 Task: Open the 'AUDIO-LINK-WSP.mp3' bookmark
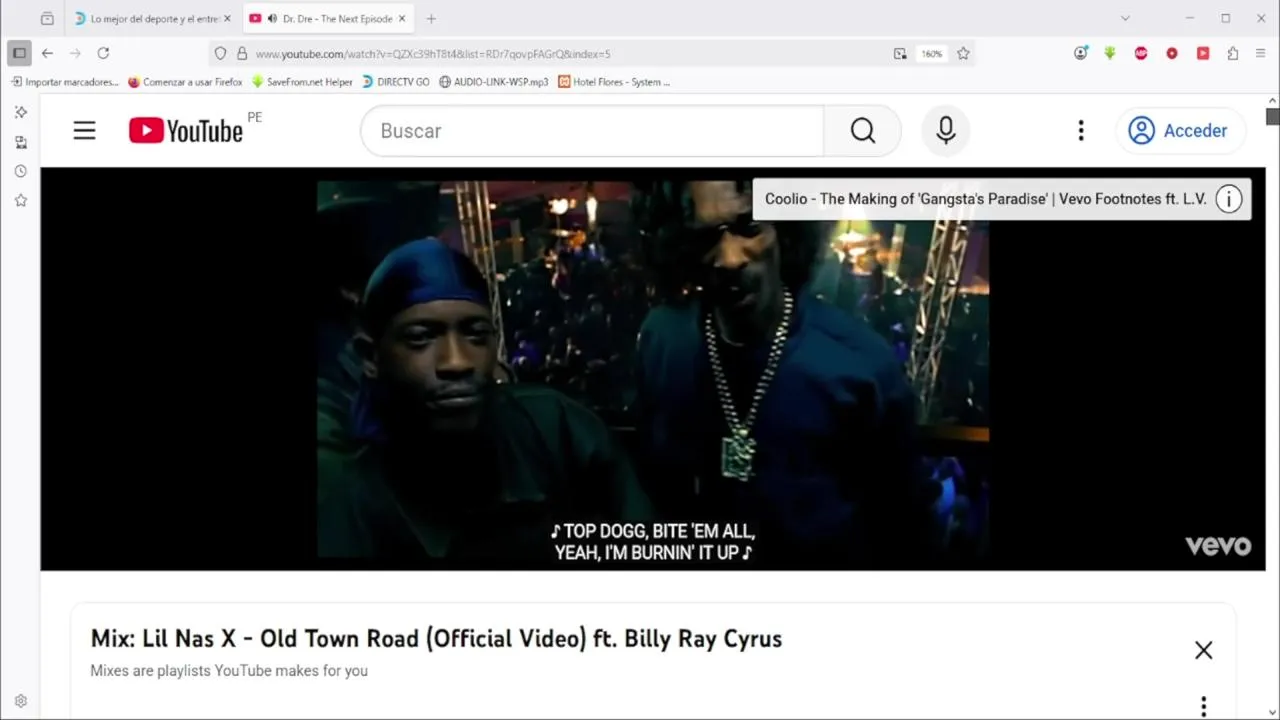click(x=494, y=82)
